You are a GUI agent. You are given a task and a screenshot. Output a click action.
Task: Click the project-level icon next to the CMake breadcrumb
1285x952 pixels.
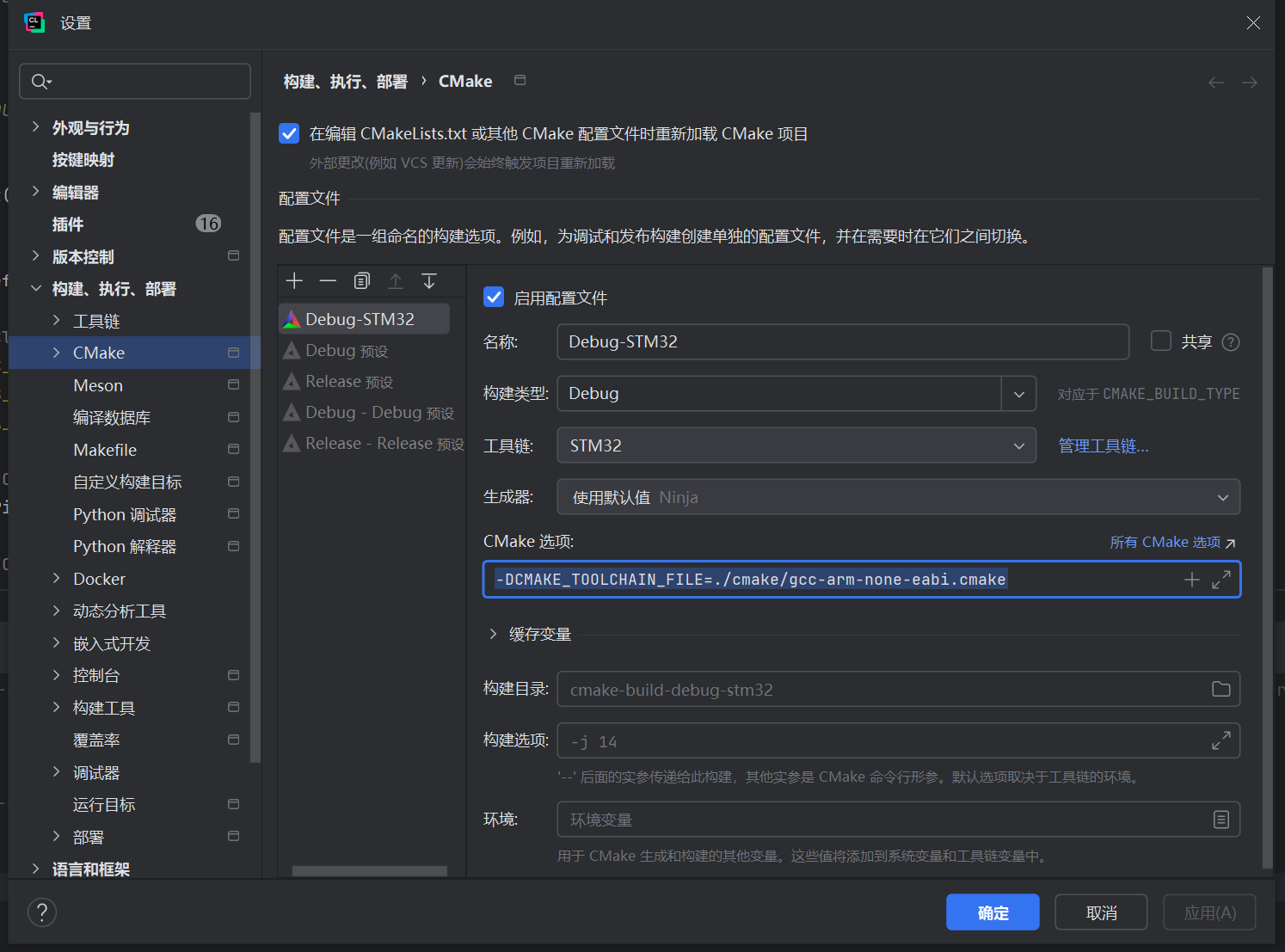[x=520, y=80]
